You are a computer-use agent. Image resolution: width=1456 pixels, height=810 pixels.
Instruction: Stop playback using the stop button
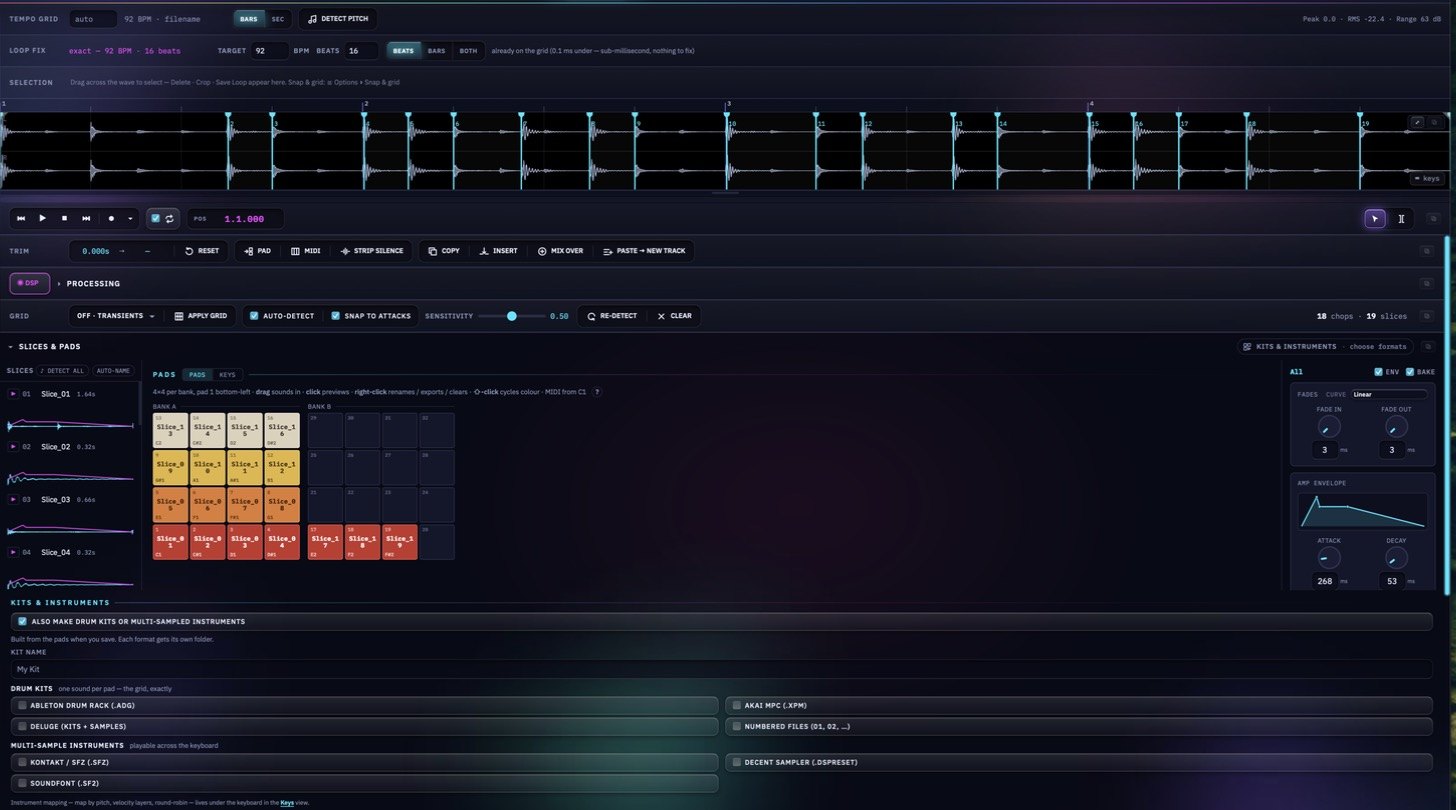pyautogui.click(x=64, y=218)
